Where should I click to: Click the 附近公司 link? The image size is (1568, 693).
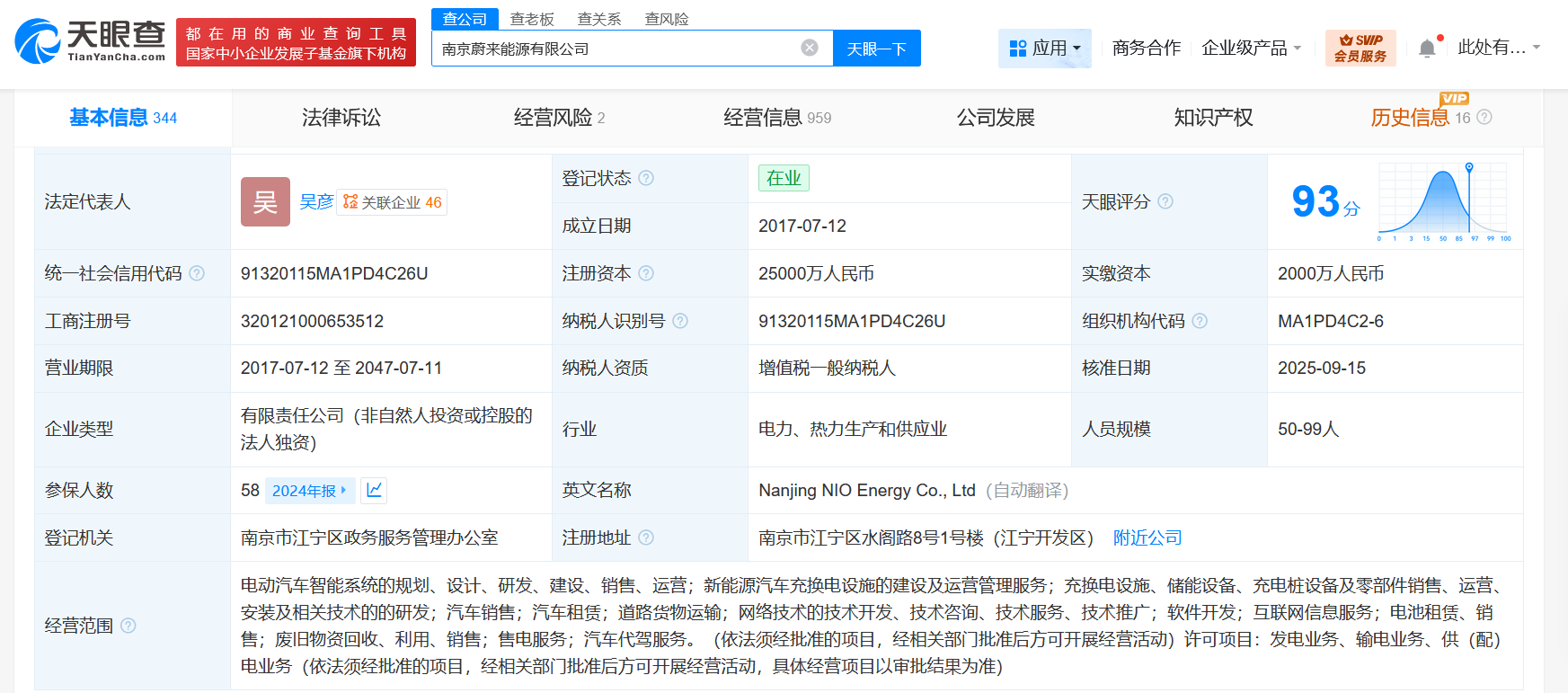point(1147,538)
